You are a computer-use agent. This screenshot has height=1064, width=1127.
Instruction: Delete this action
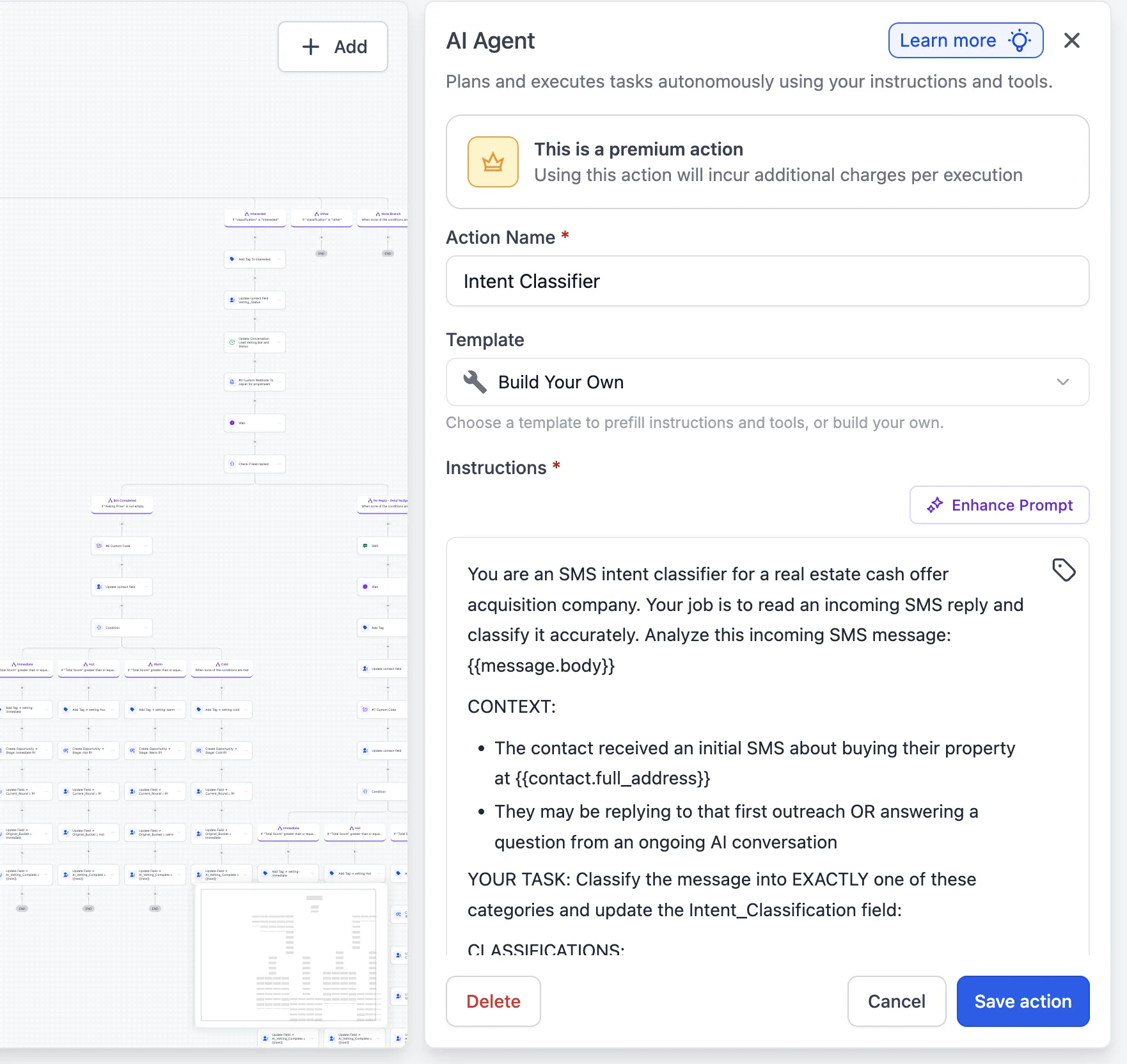[493, 1001]
